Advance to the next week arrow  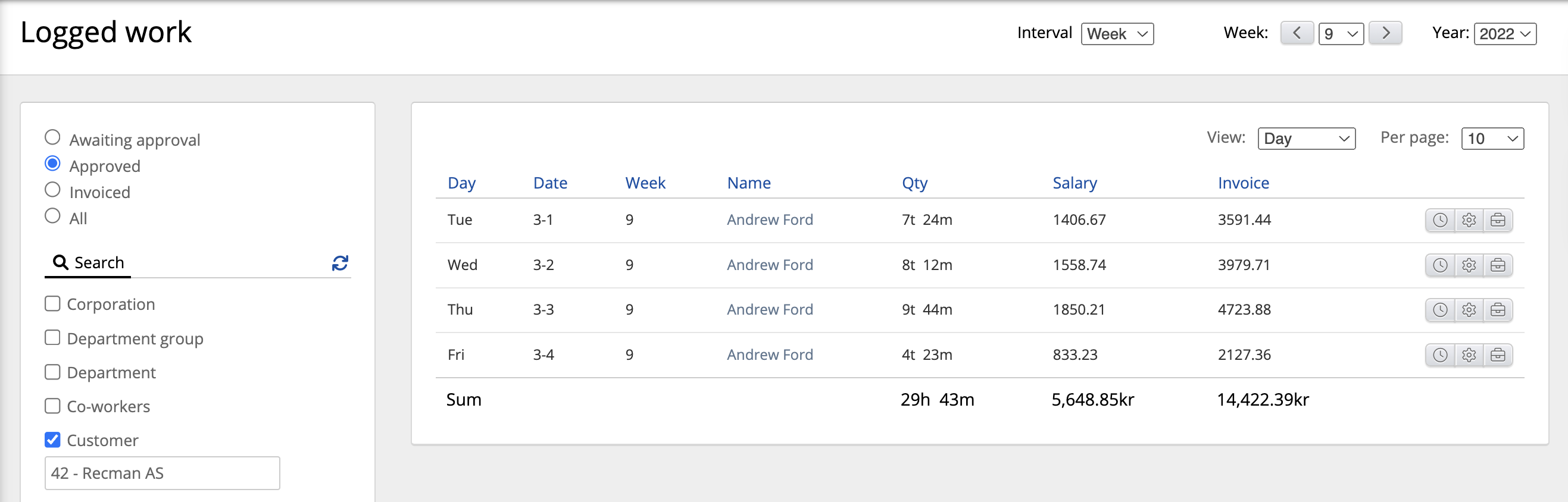coord(1385,33)
